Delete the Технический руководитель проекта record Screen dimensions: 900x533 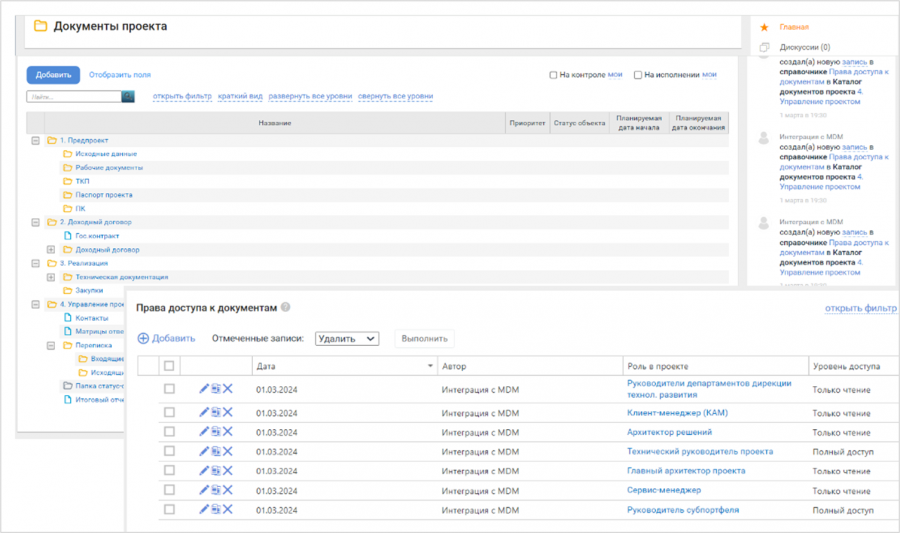coord(228,451)
